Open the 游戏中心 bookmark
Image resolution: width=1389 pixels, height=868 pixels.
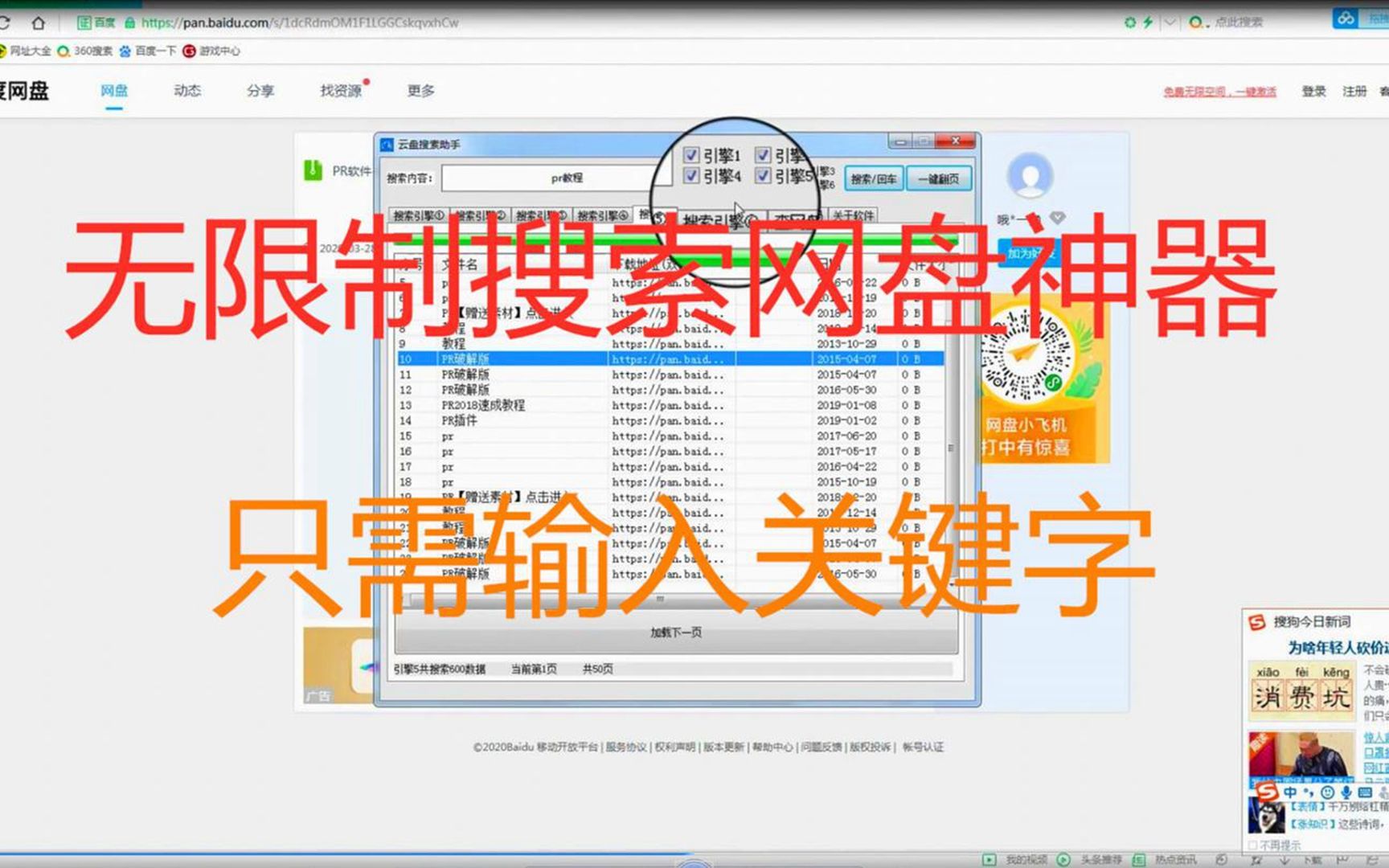pyautogui.click(x=211, y=51)
